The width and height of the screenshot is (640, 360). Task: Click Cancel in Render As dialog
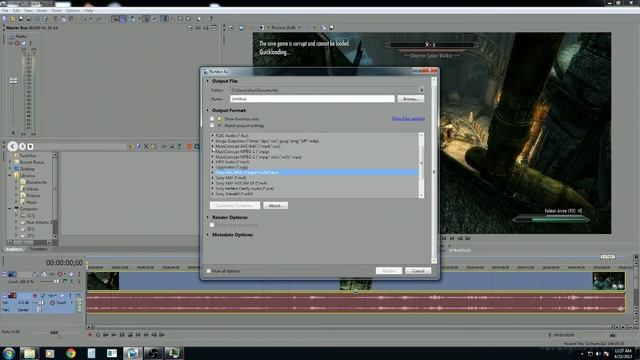coord(418,271)
